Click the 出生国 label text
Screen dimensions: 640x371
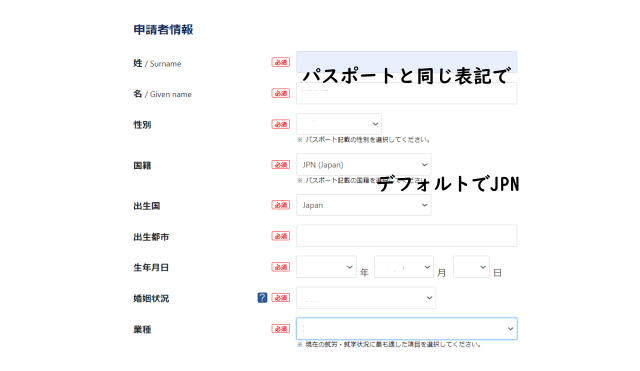click(x=147, y=206)
